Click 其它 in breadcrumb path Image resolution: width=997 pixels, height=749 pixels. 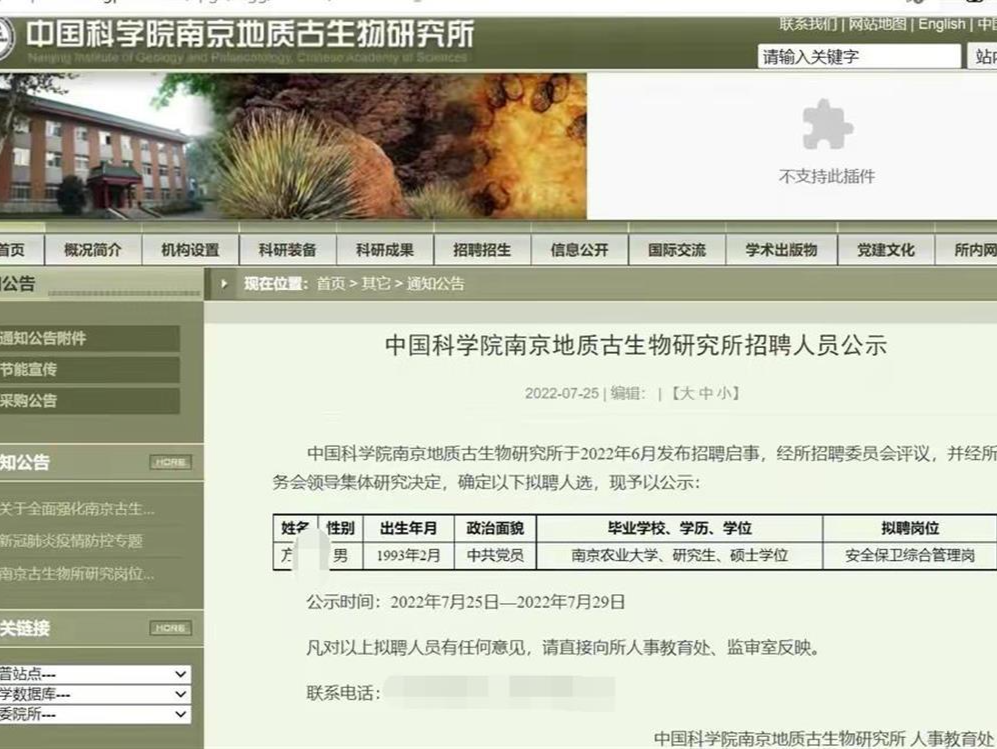pyautogui.click(x=376, y=284)
